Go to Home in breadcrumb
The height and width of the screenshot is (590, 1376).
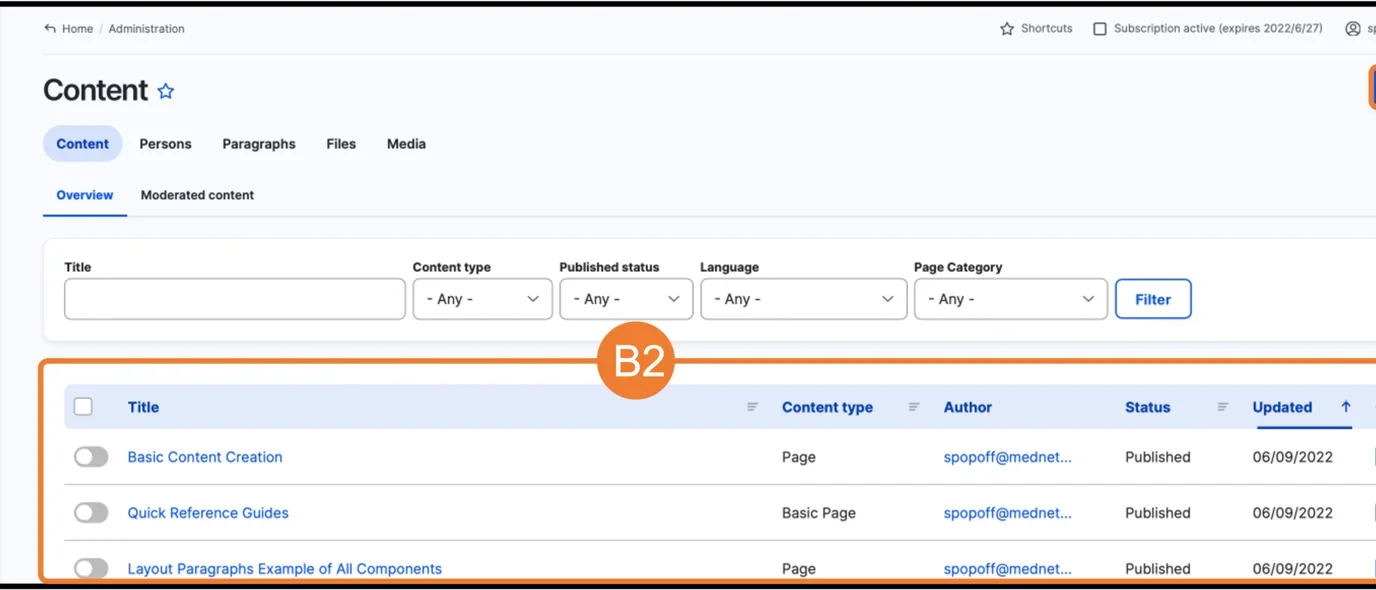tap(77, 29)
